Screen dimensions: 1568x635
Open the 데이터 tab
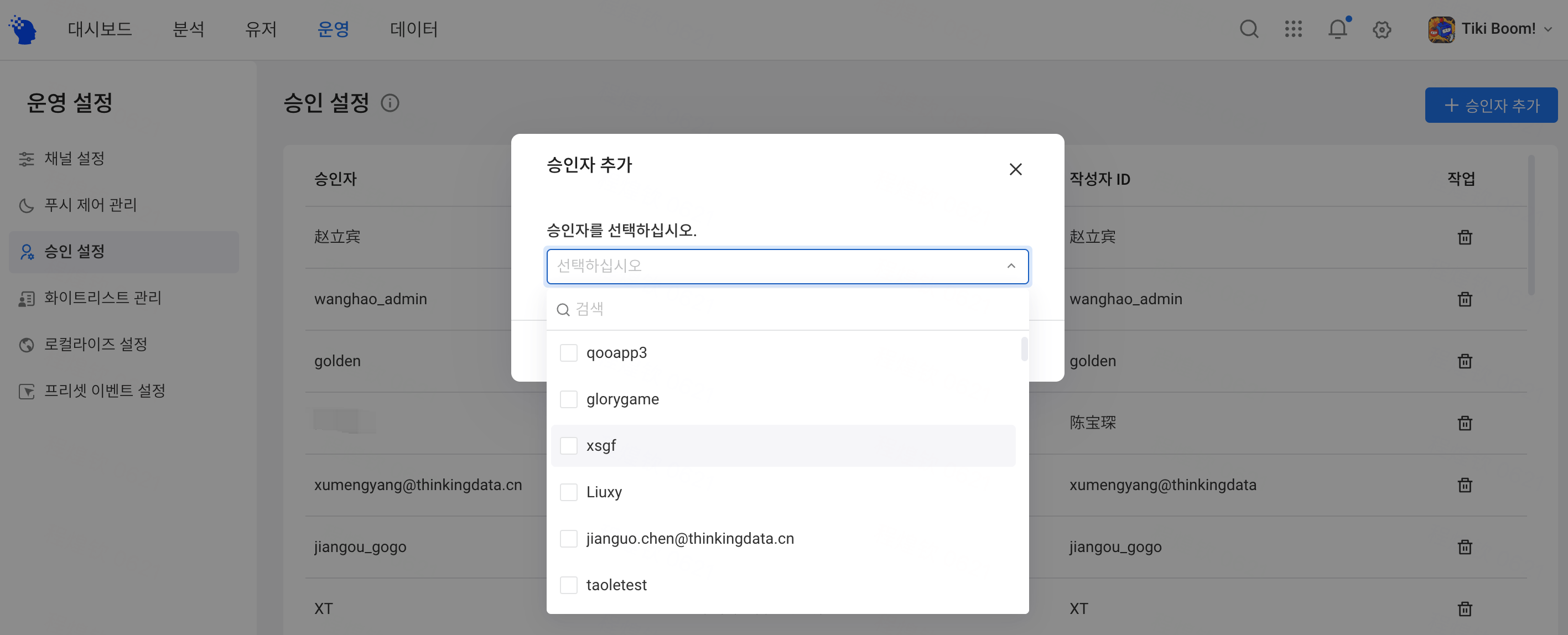(x=414, y=29)
